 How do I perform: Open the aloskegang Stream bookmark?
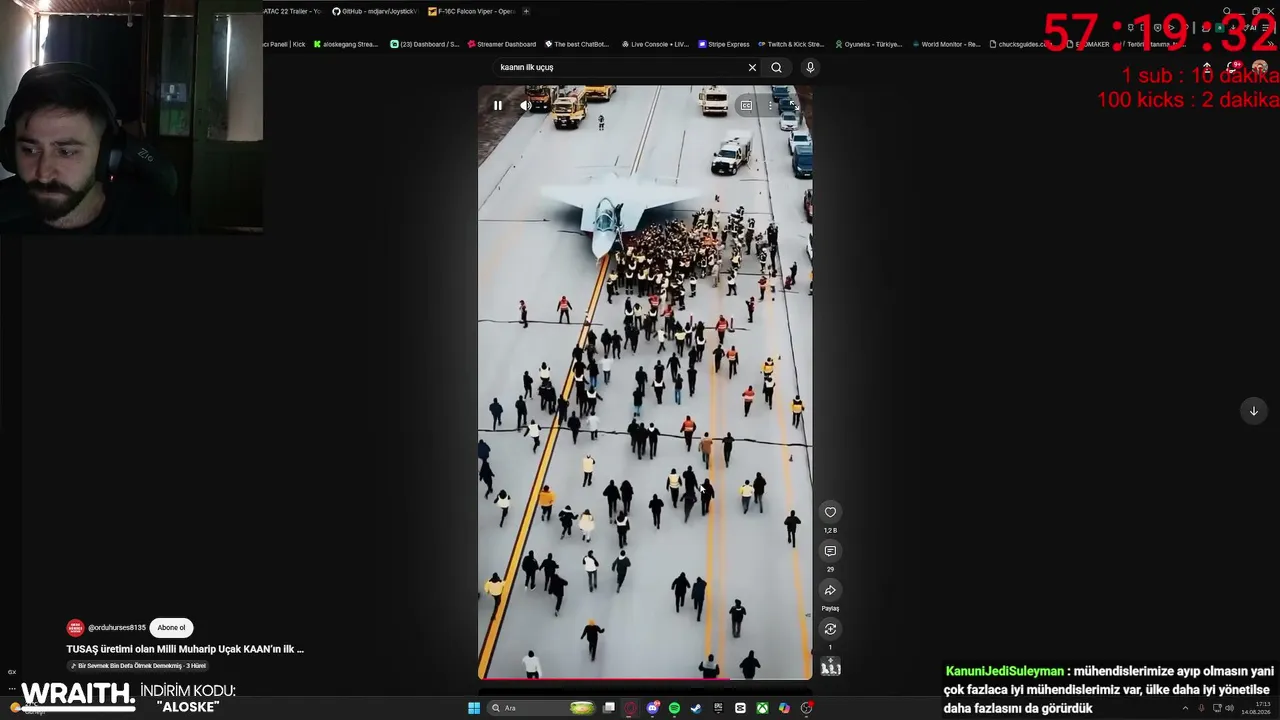346,44
